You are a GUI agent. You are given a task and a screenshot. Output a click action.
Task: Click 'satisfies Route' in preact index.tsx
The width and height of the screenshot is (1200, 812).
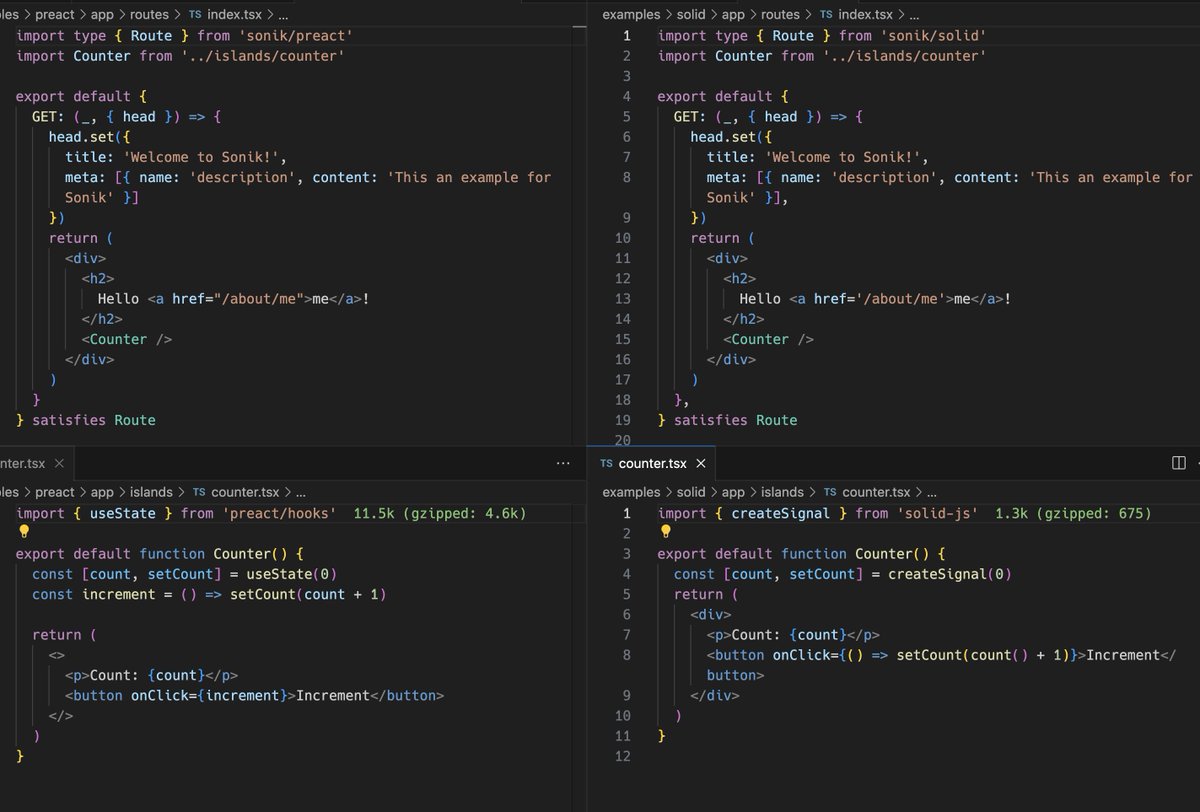(x=94, y=420)
